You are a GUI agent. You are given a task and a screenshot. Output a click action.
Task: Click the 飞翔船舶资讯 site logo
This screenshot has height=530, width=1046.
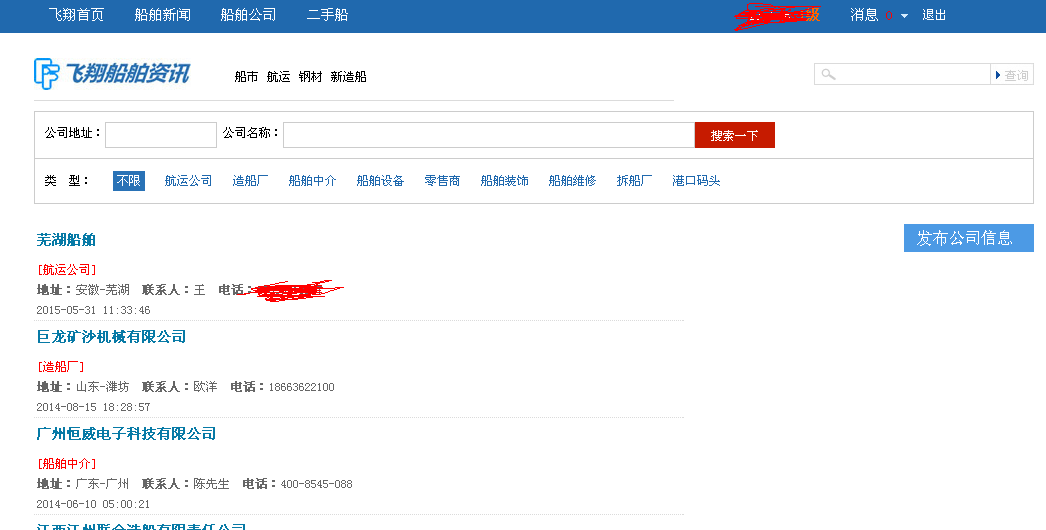[111, 73]
